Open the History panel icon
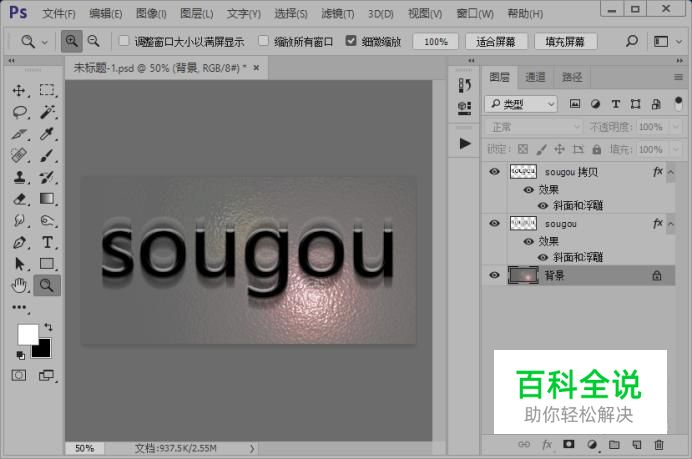Image resolution: width=692 pixels, height=459 pixels. 464,85
